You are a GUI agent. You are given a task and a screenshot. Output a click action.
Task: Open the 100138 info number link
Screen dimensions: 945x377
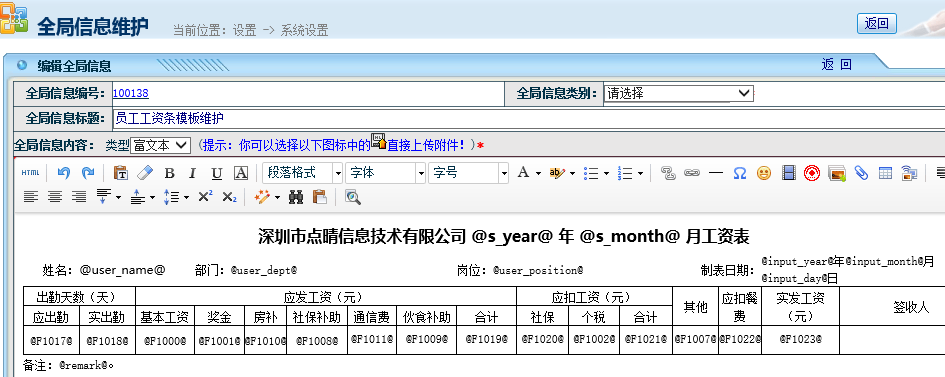click(x=131, y=93)
